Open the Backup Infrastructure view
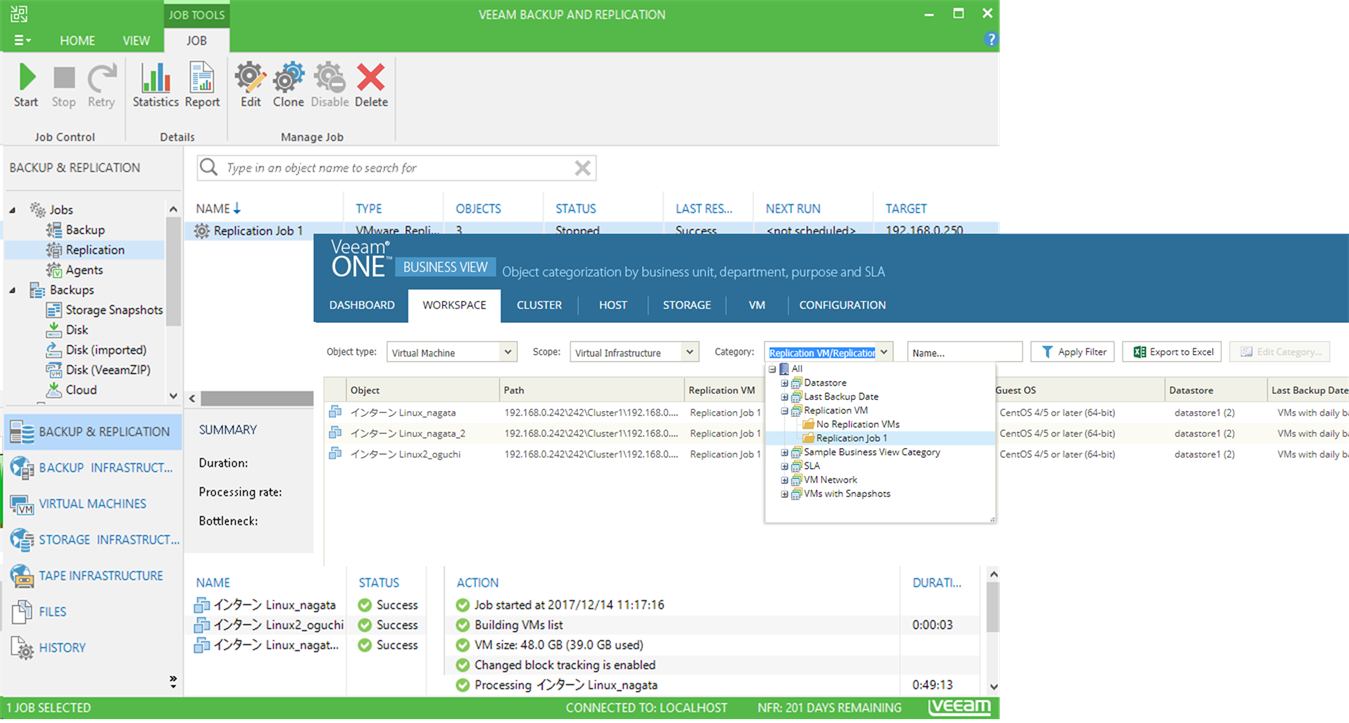 (92, 468)
